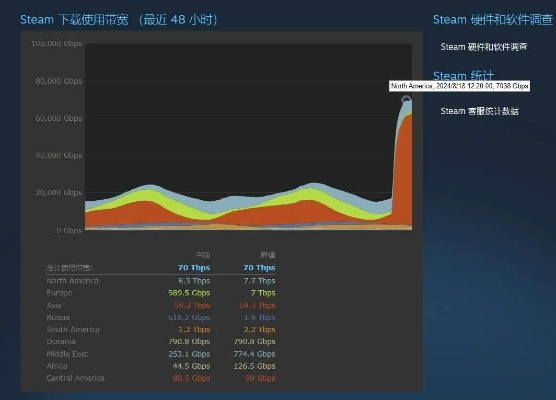The image size is (556, 400).
Task: Click the Steam 硬件和软件调查 sub-link
Action: click(x=484, y=47)
